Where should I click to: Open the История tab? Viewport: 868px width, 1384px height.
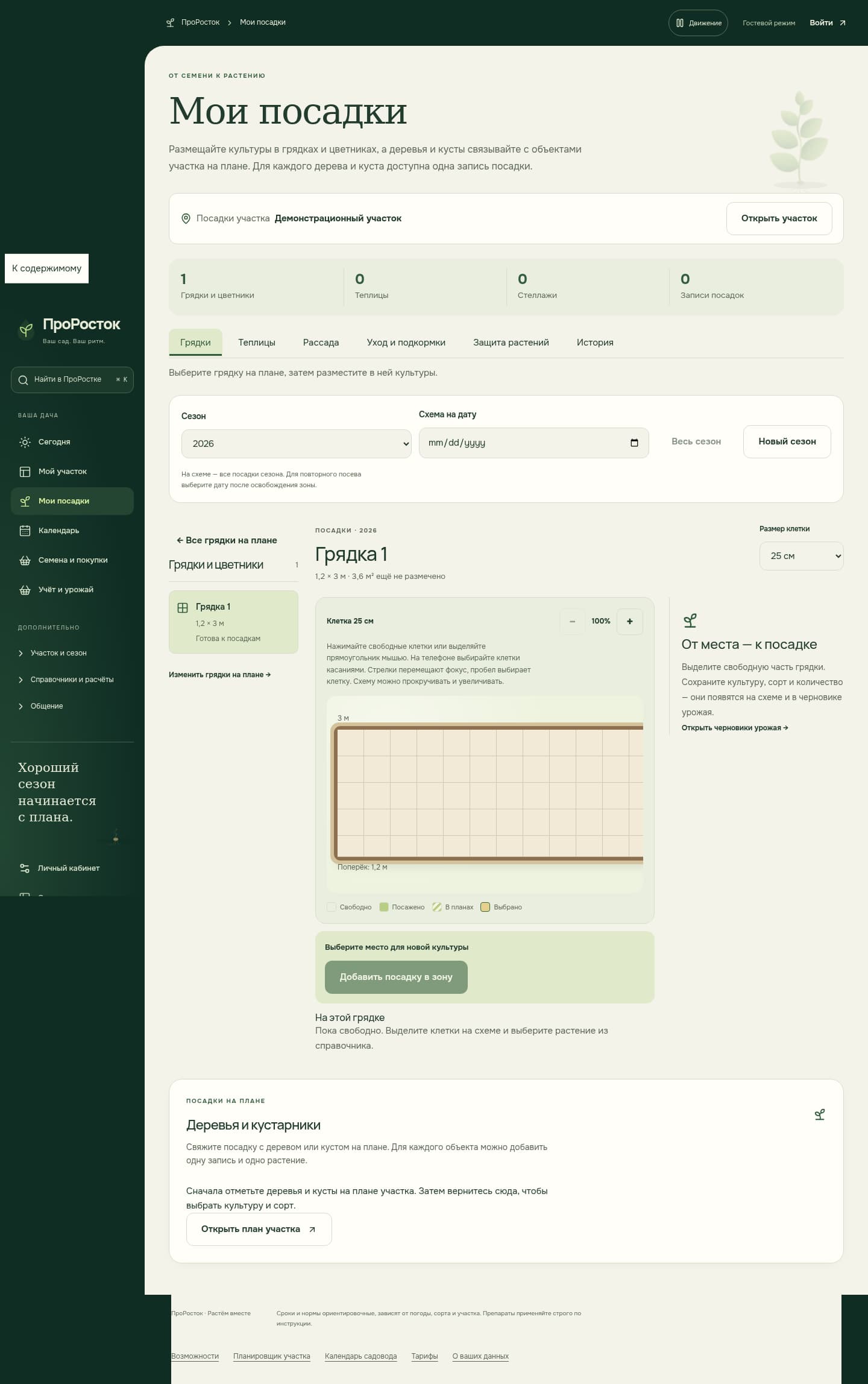tap(595, 343)
